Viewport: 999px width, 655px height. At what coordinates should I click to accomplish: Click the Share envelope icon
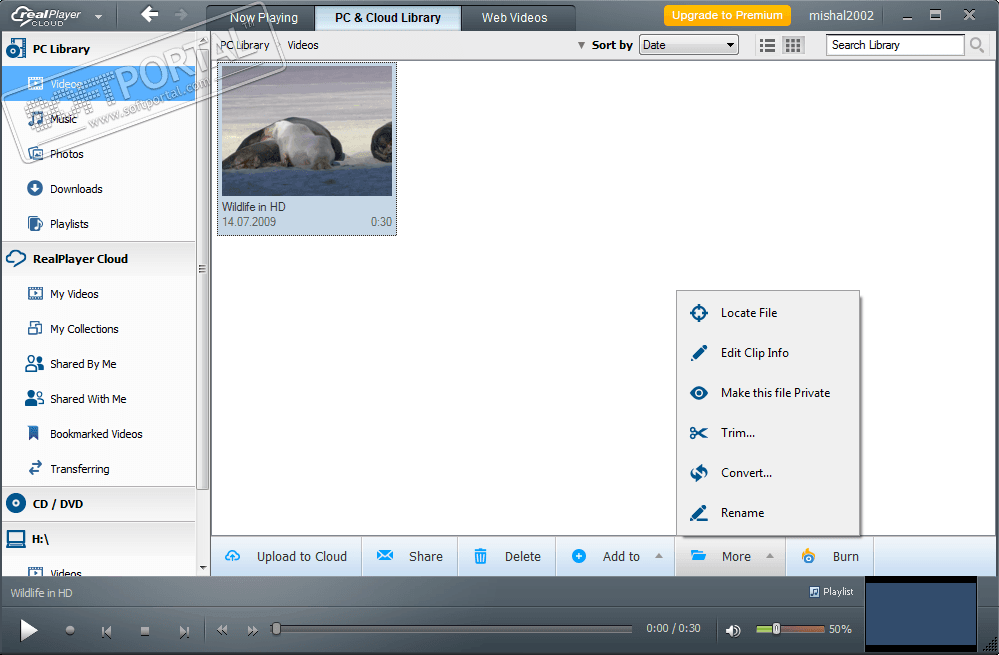click(x=385, y=556)
